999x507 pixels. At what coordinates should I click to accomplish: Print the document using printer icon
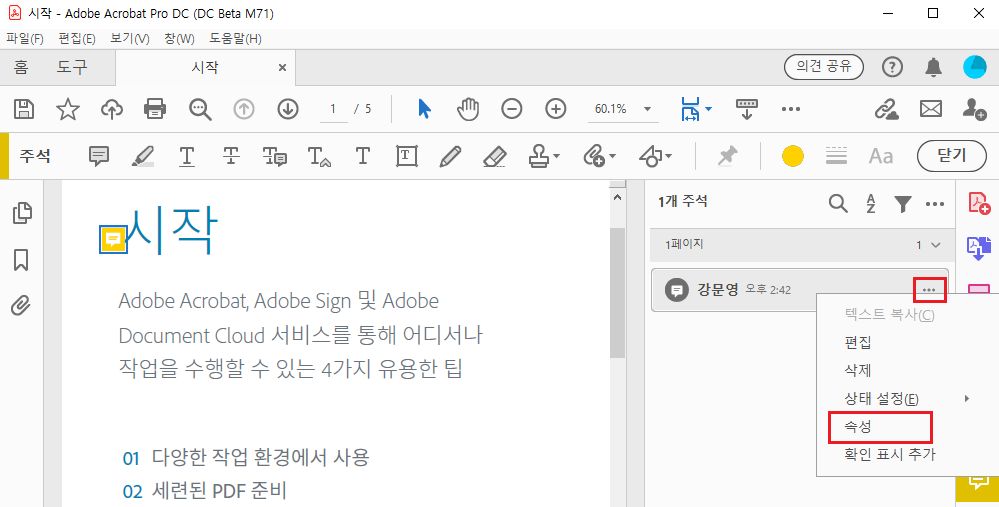155,109
